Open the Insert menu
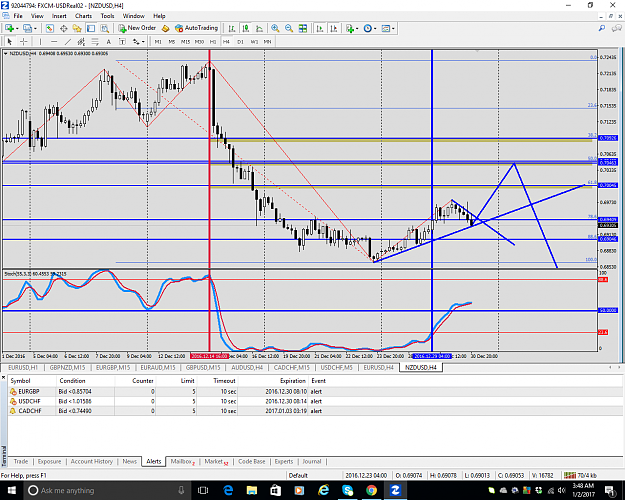The height and width of the screenshot is (500, 625). 59,16
